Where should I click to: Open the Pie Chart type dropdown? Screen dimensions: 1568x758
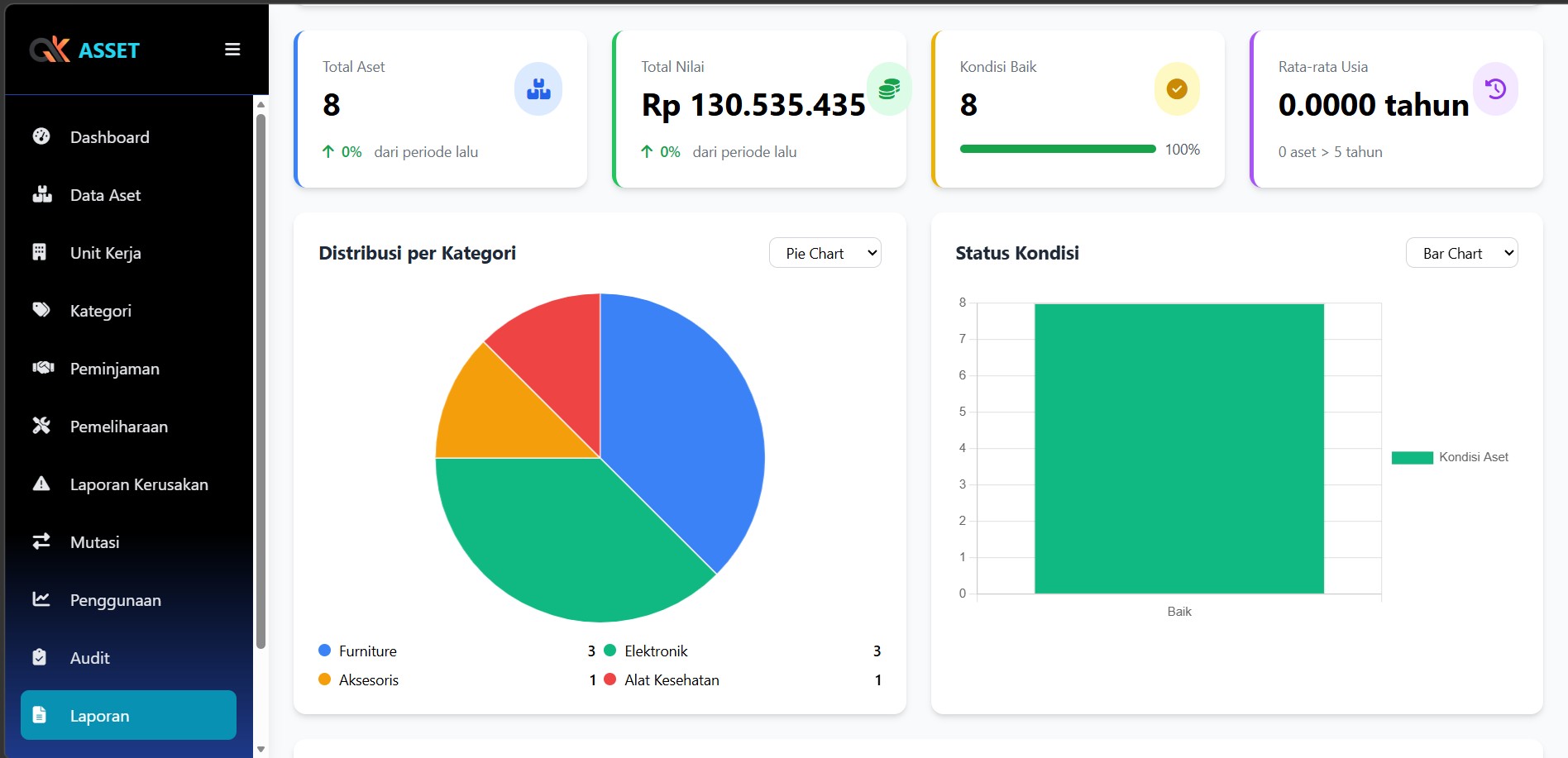[825, 253]
